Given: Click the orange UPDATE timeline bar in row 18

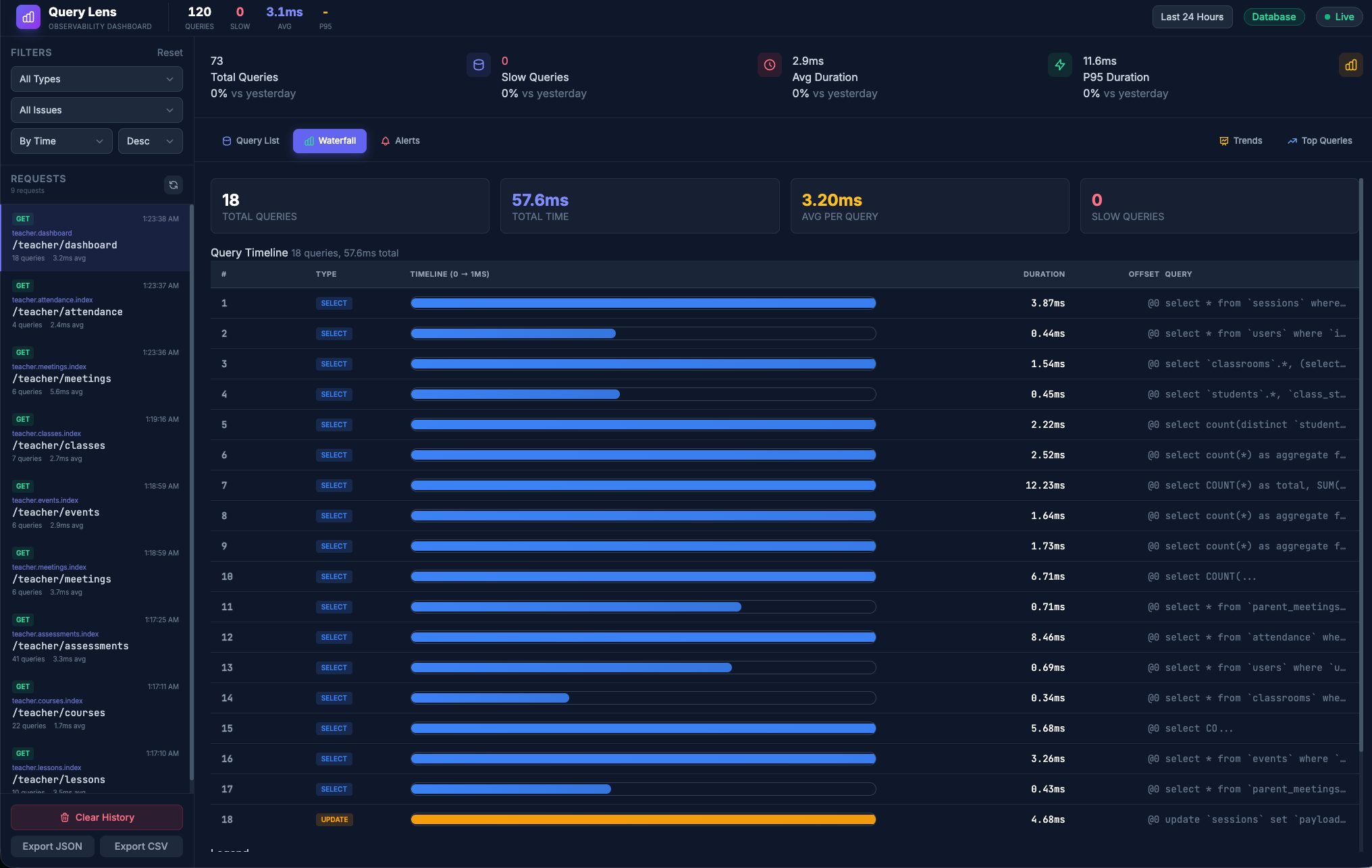Looking at the screenshot, I should pos(643,819).
